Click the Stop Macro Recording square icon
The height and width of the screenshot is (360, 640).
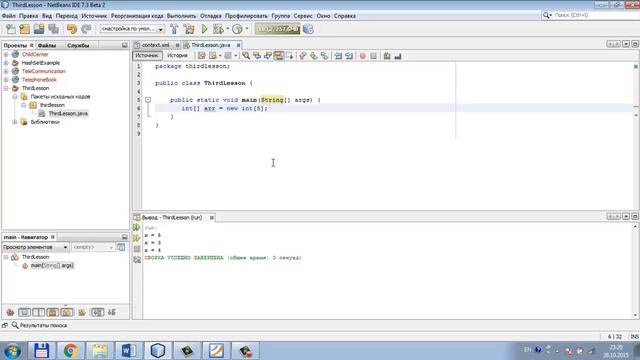click(373, 56)
